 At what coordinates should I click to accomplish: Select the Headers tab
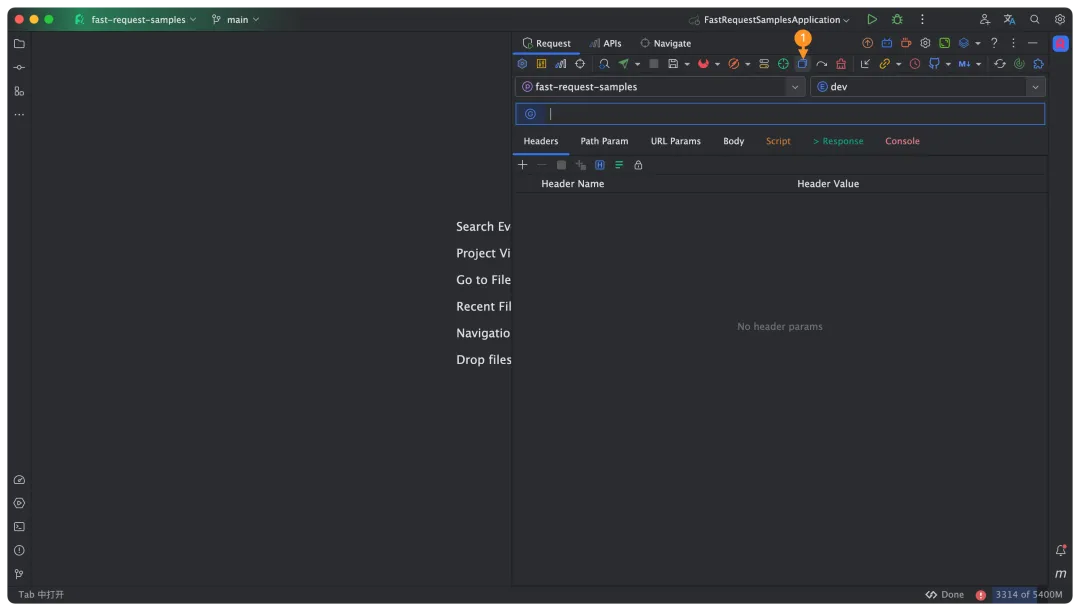pyautogui.click(x=541, y=141)
